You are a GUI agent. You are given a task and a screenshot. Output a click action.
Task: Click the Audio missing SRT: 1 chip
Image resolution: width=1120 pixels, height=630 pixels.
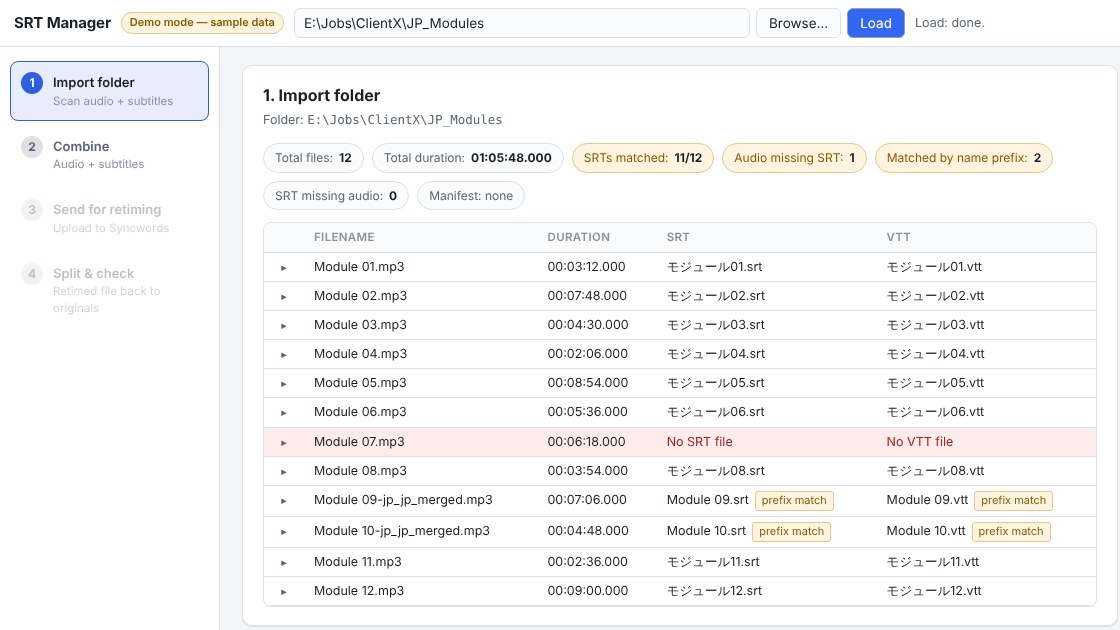[794, 158]
